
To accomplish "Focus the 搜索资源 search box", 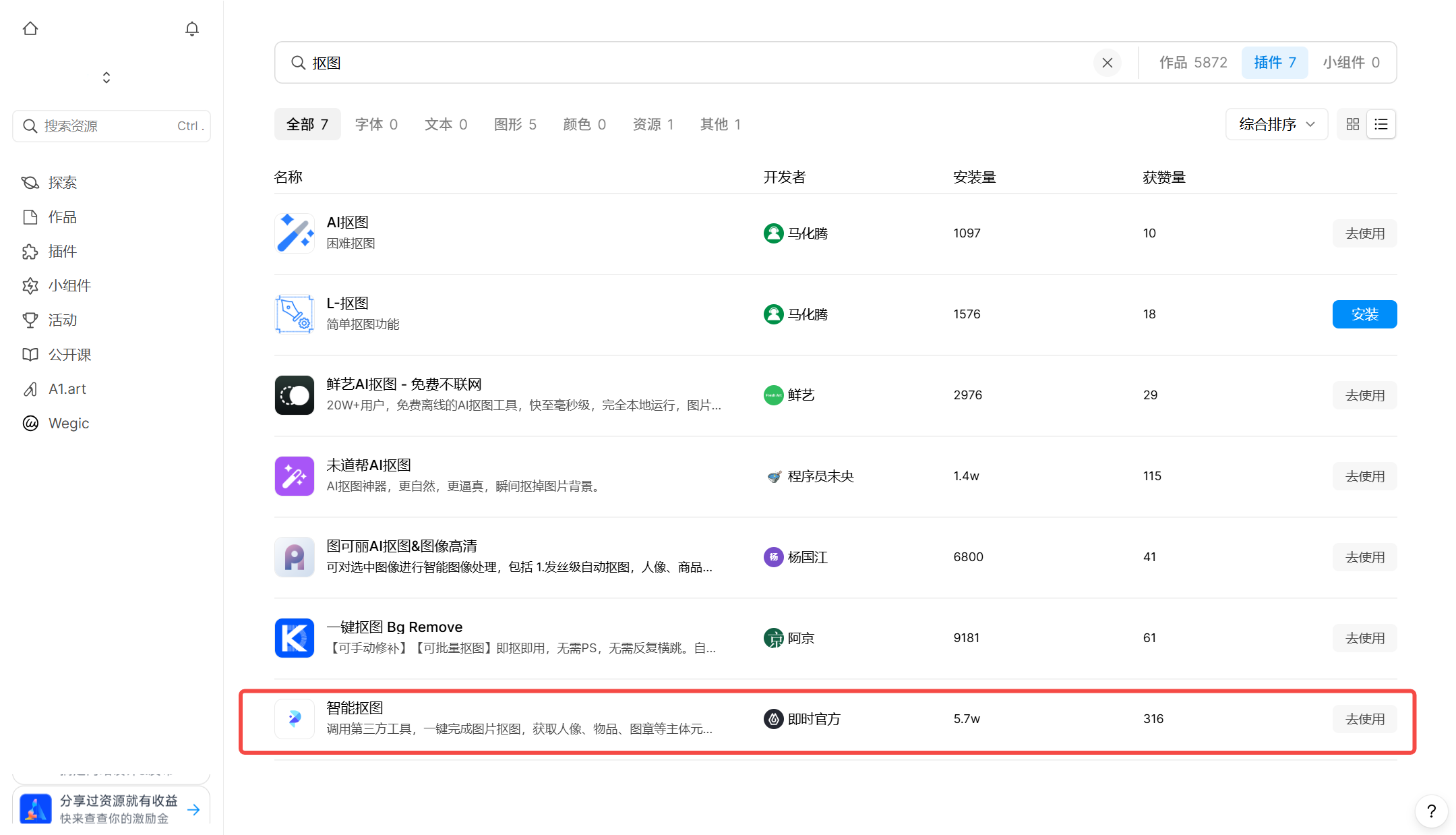I will pyautogui.click(x=111, y=126).
